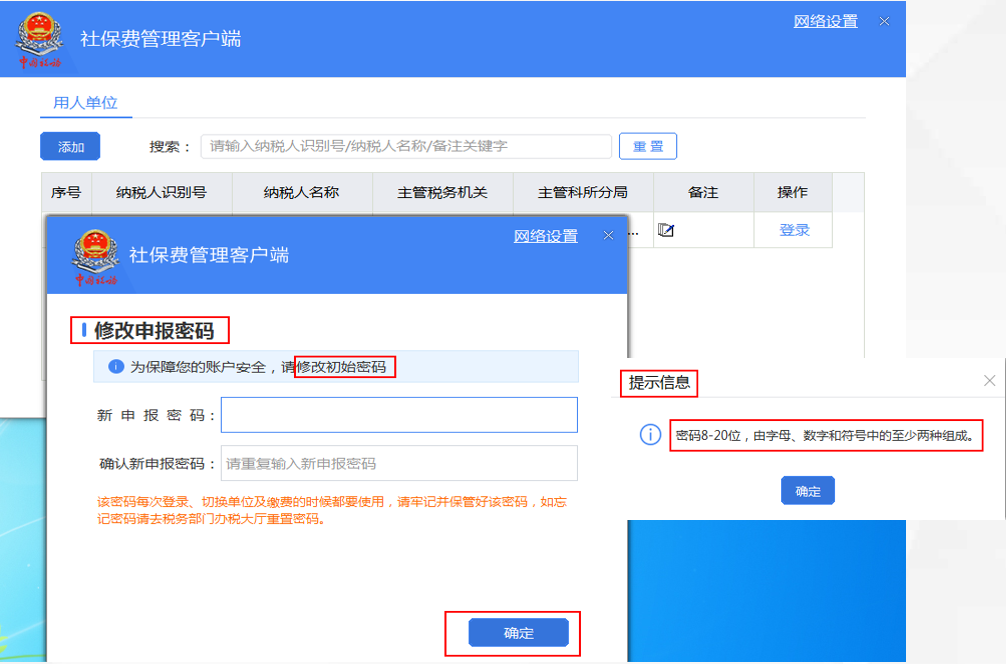Image resolution: width=1006 pixels, height=664 pixels.
Task: Select the 确认新申报密码 input field
Action: pos(399,463)
